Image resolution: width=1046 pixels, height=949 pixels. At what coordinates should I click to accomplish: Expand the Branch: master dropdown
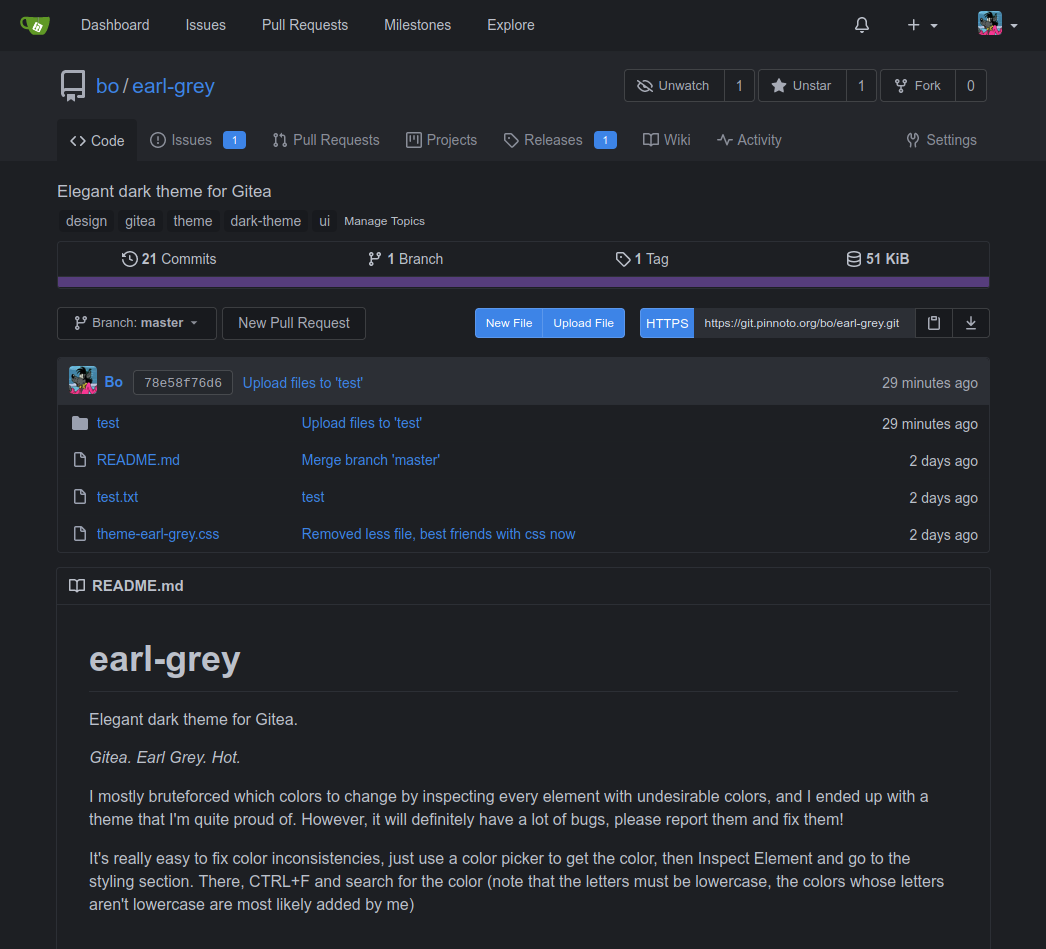click(x=137, y=323)
